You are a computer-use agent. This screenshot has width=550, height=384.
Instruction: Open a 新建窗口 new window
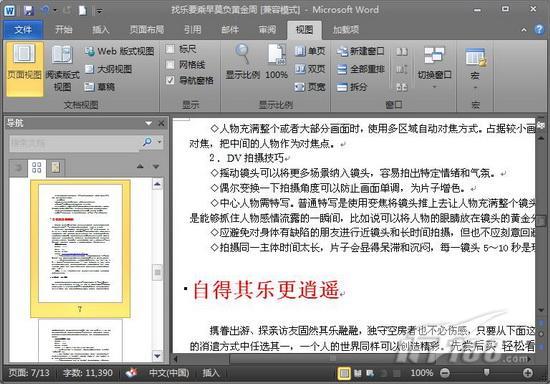coord(361,51)
